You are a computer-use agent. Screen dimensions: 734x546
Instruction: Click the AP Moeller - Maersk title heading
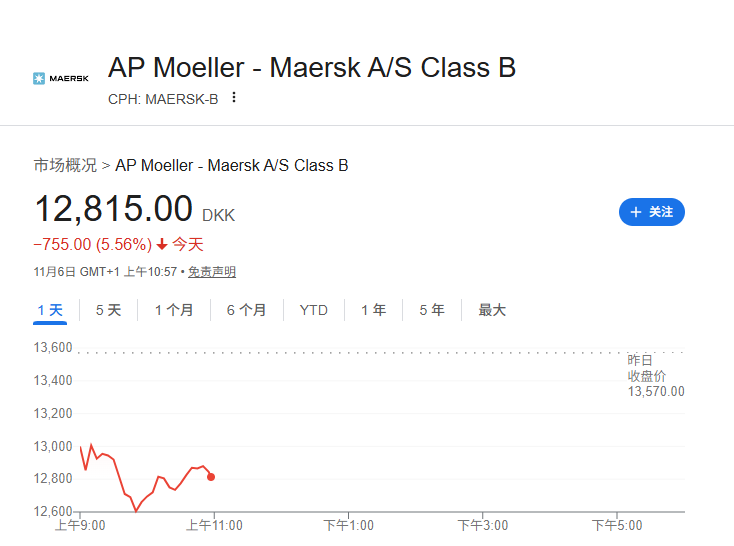pos(312,68)
